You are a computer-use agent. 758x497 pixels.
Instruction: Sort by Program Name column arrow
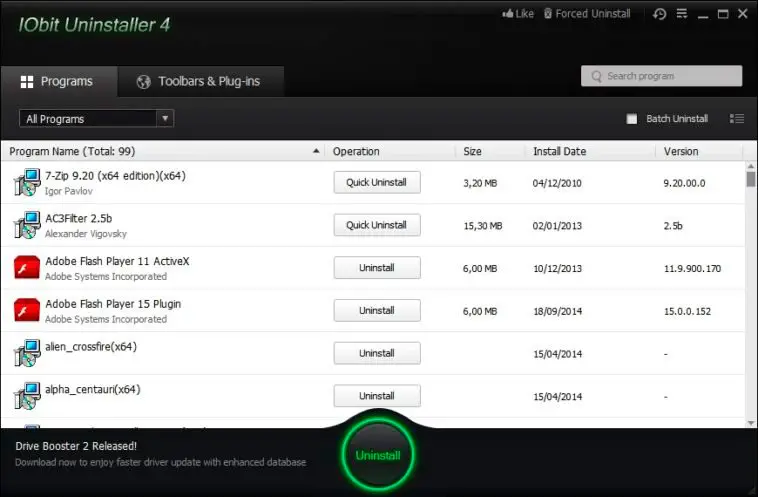coord(316,151)
